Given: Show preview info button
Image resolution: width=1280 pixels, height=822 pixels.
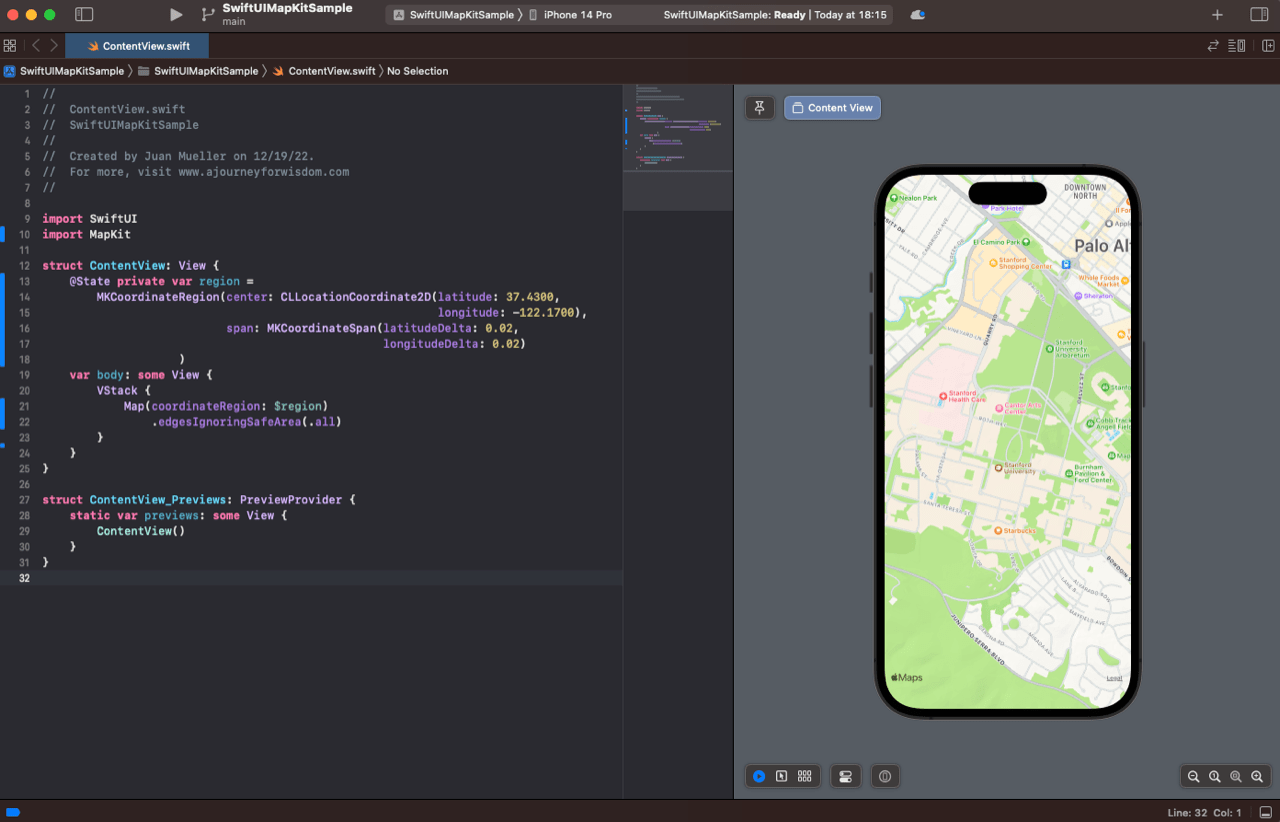Looking at the screenshot, I should pyautogui.click(x=885, y=776).
